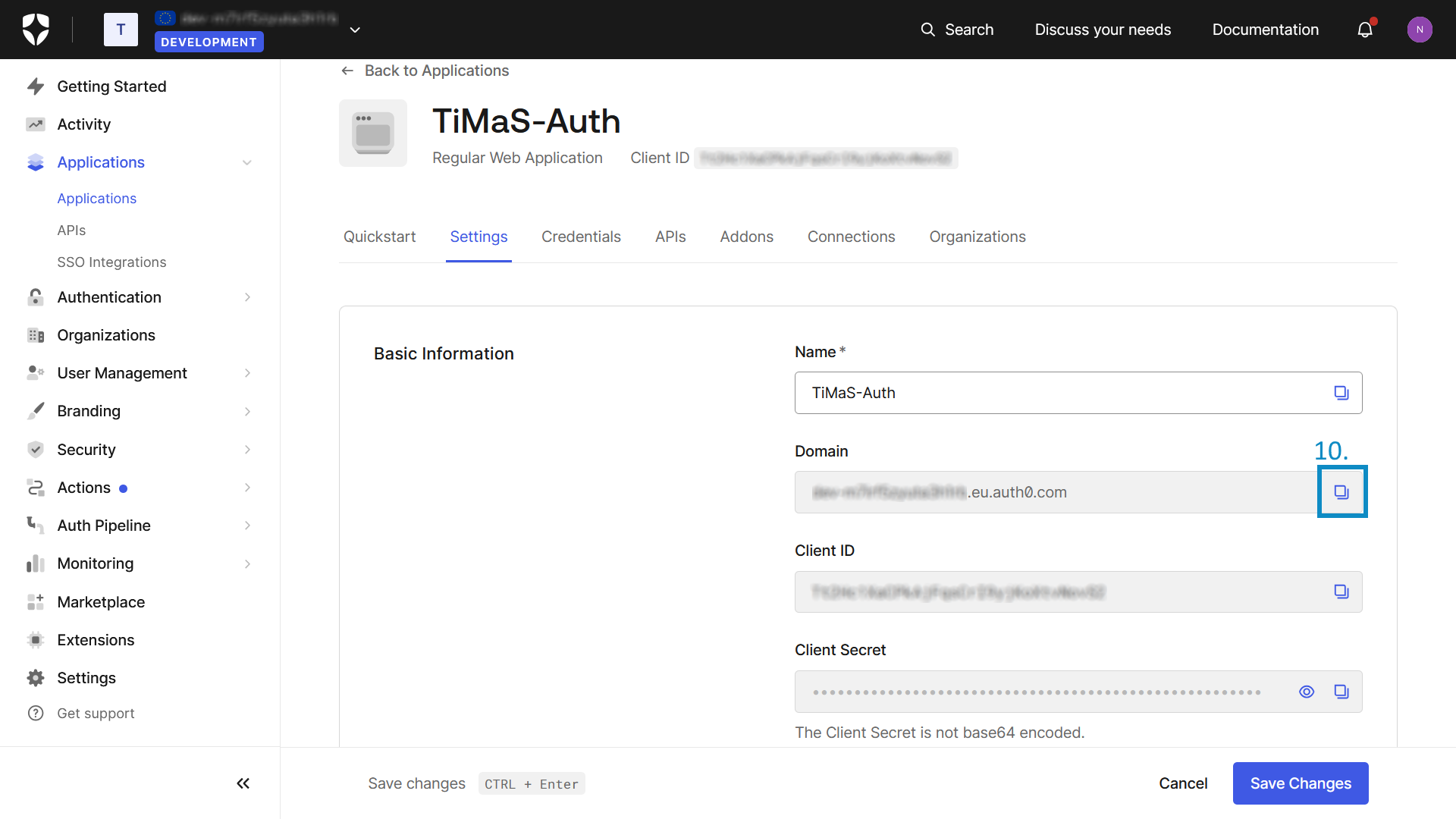Switch to the Connections tab

(x=851, y=237)
